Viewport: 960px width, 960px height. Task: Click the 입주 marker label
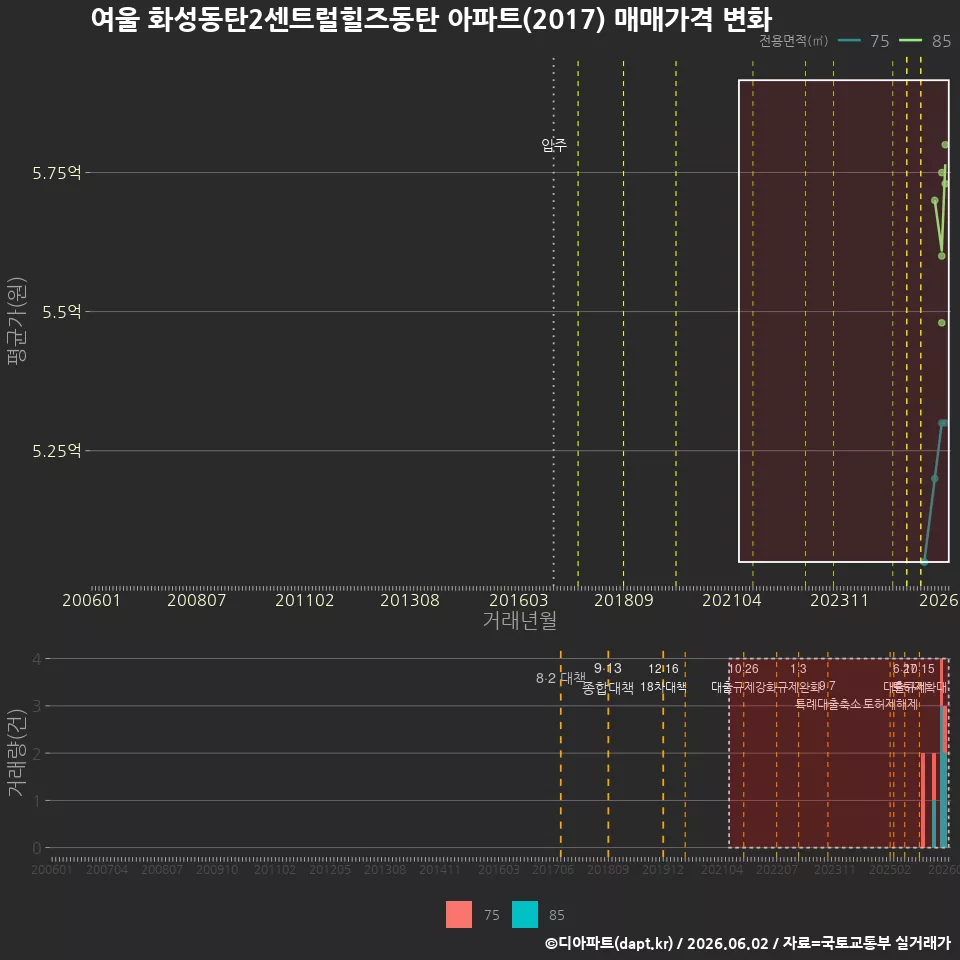click(x=554, y=145)
